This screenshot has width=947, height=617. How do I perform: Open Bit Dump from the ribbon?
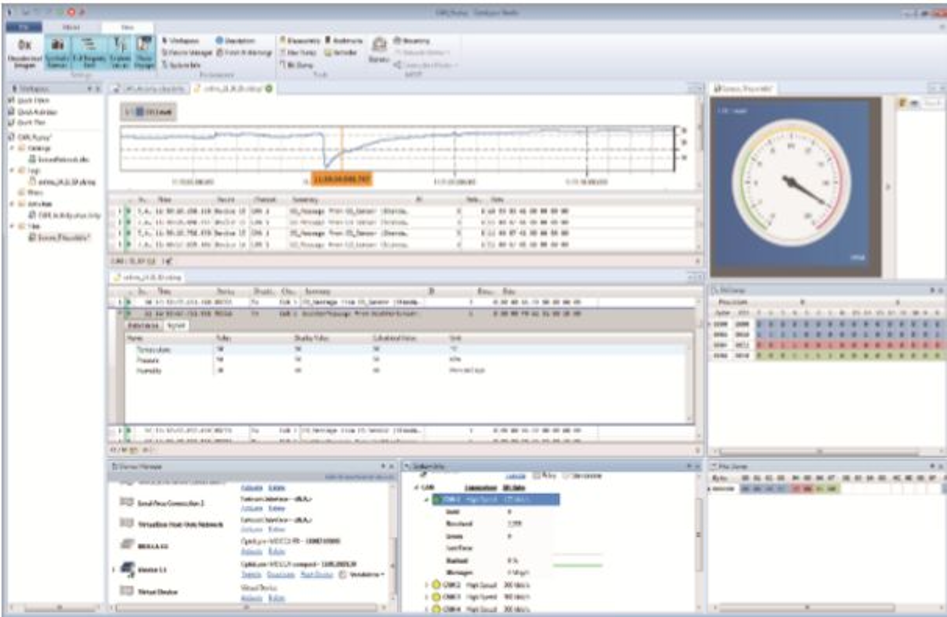pyautogui.click(x=297, y=65)
